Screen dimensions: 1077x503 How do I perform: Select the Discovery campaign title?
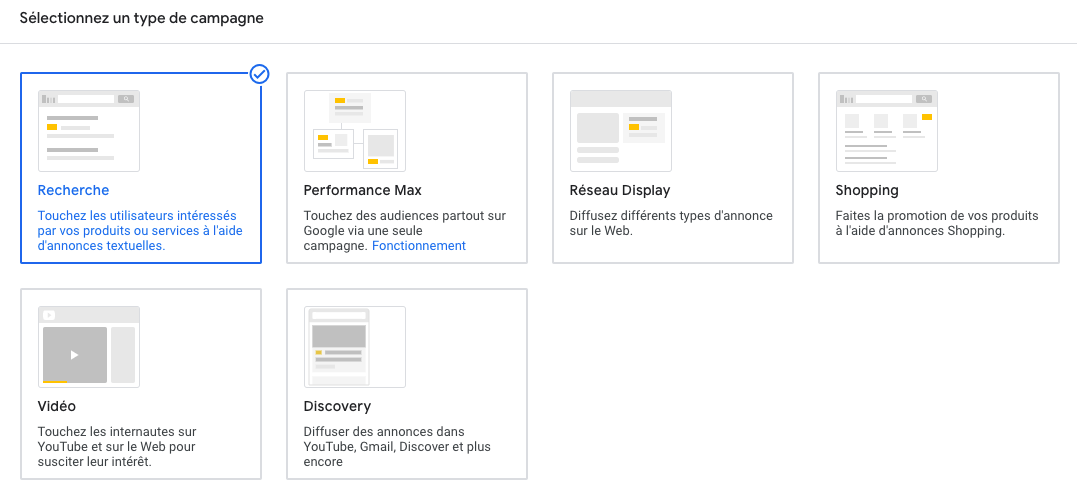pos(337,406)
